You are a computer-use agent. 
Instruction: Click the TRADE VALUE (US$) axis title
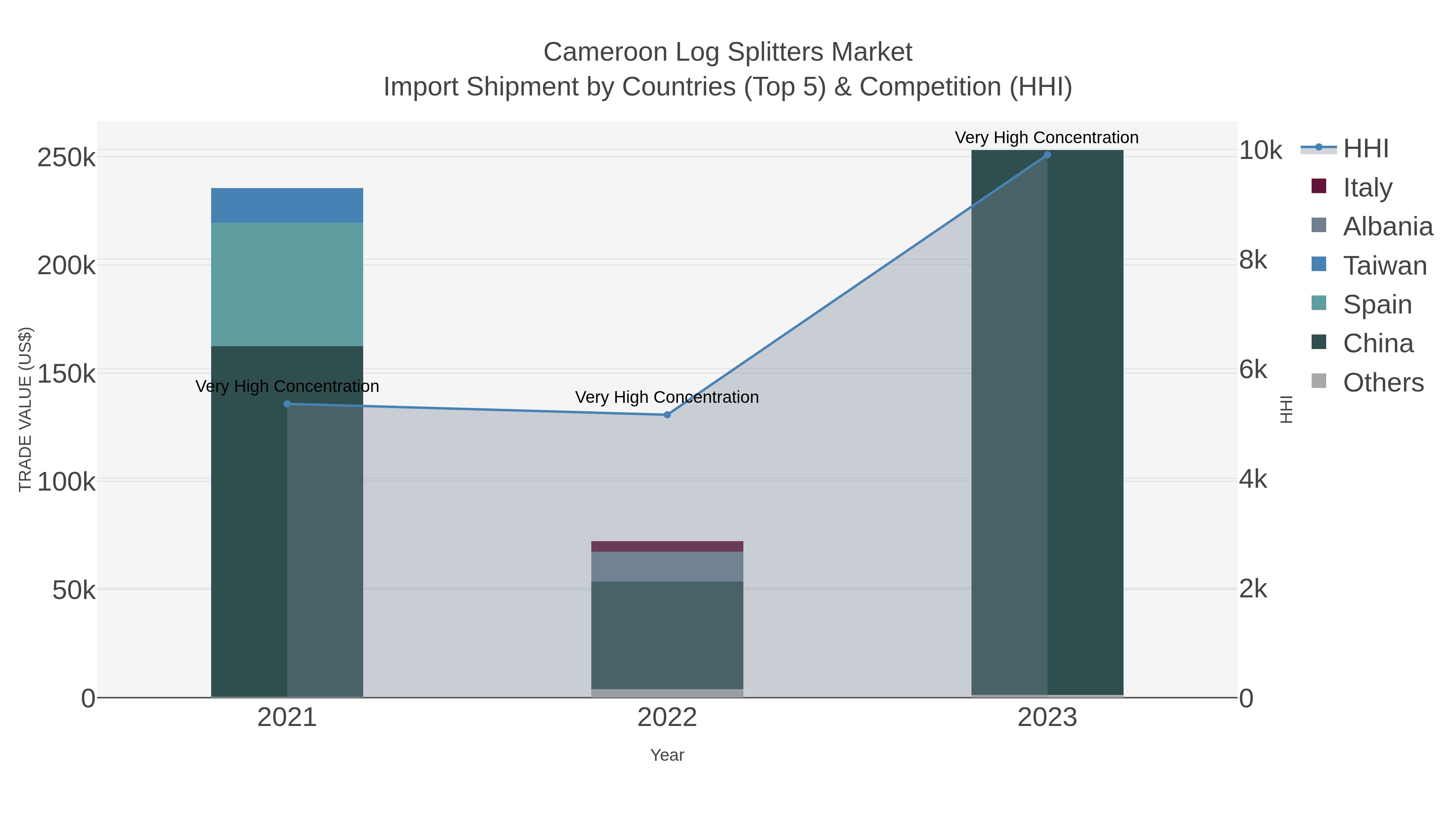(x=25, y=409)
